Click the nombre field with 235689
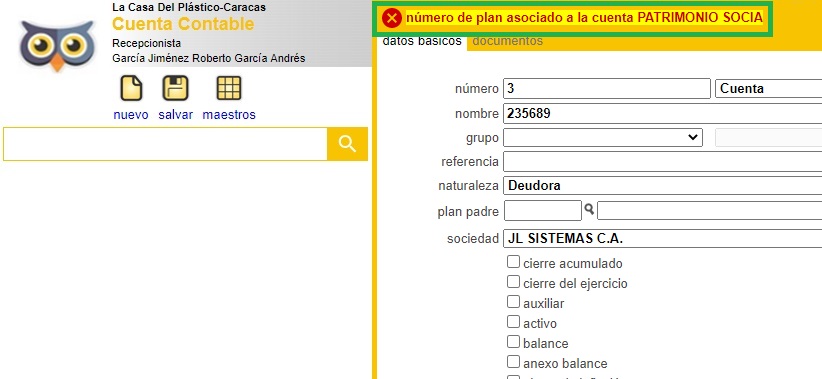This screenshot has height=379, width=822. pyautogui.click(x=663, y=113)
